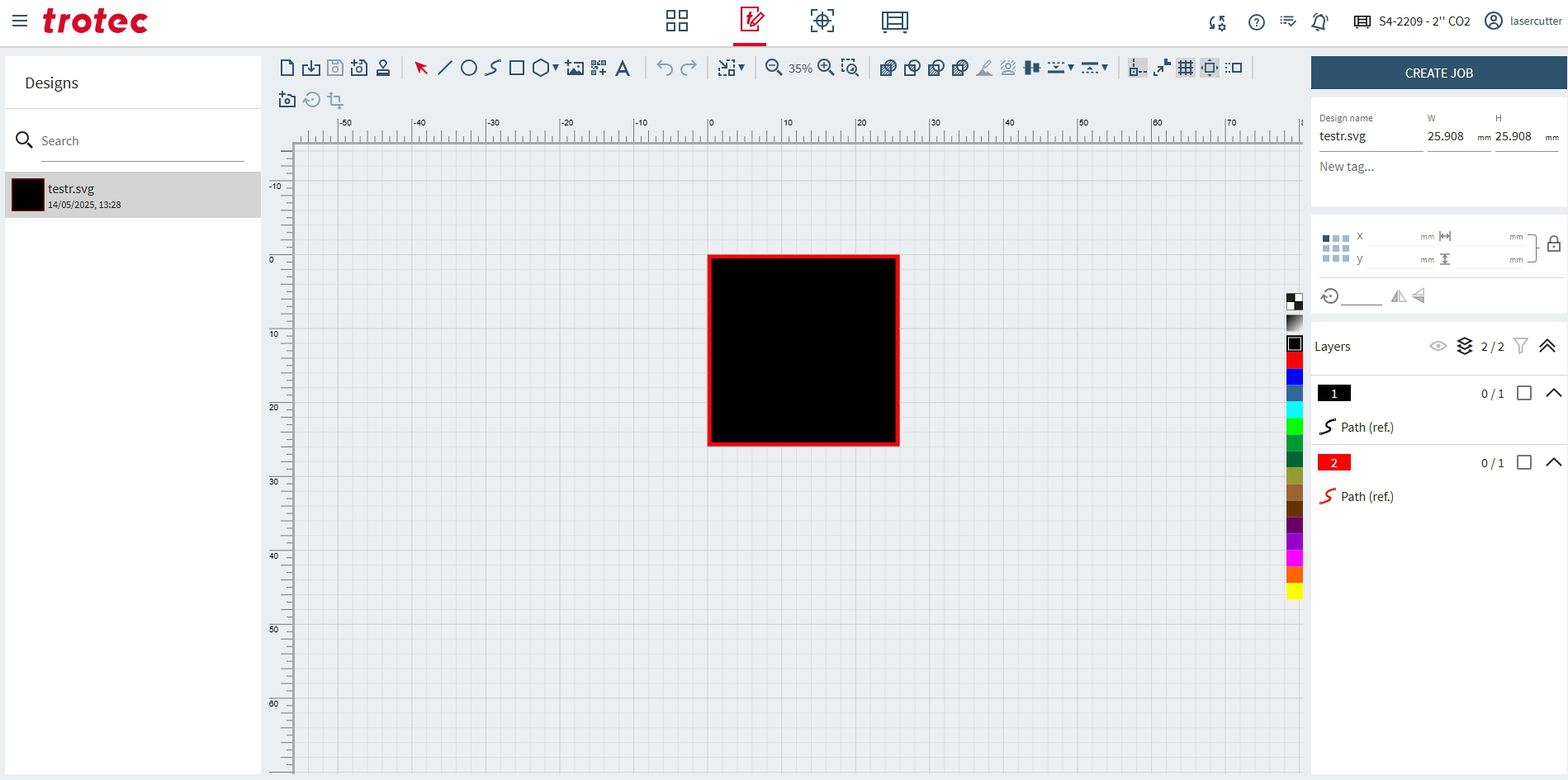This screenshot has width=1568, height=780.
Task: Select the ellipse drawing tool
Action: coord(468,68)
